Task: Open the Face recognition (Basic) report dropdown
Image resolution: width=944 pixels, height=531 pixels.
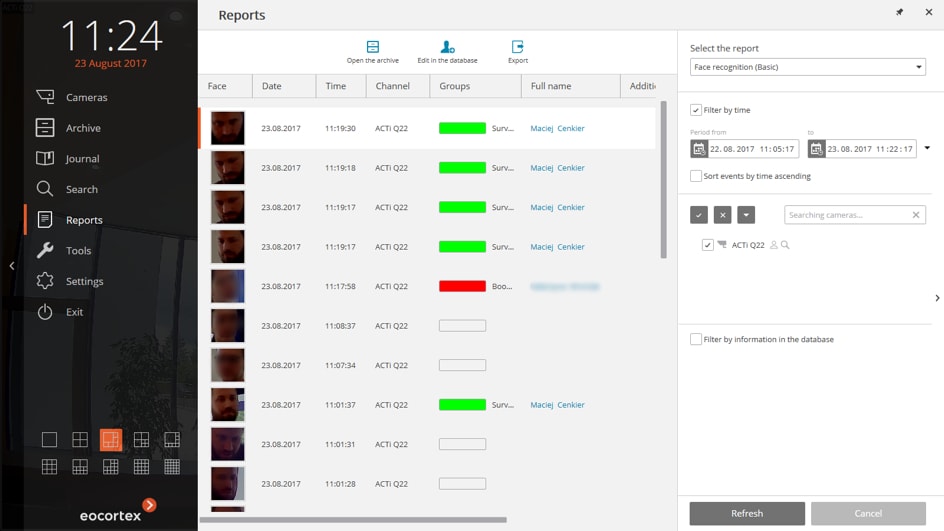Action: (807, 67)
